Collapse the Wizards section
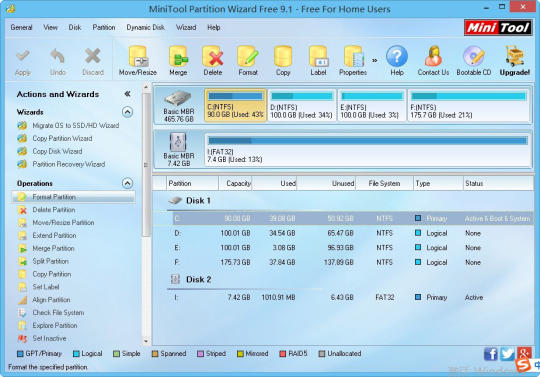 pos(127,112)
